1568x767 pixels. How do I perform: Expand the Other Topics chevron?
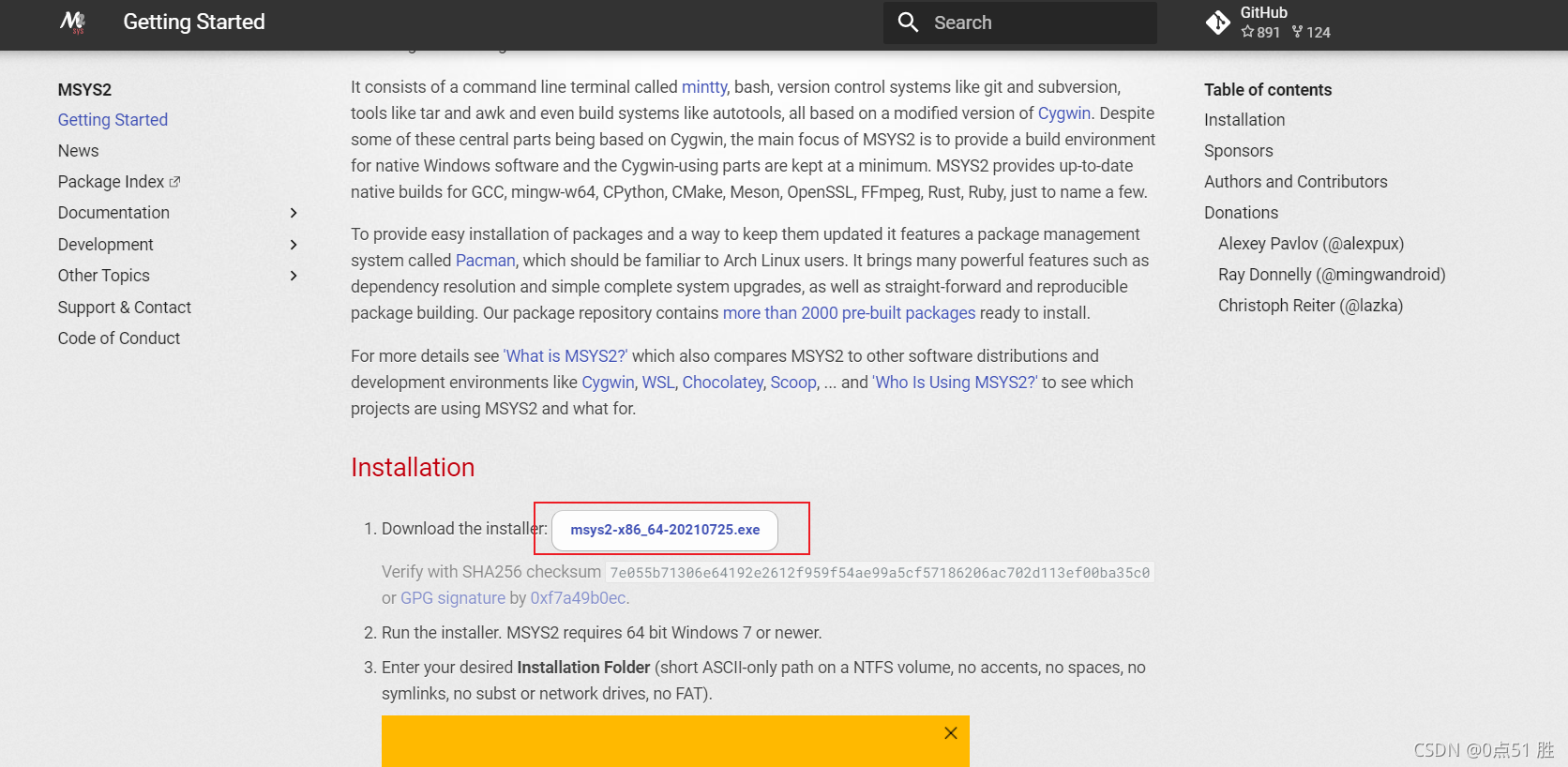294,276
